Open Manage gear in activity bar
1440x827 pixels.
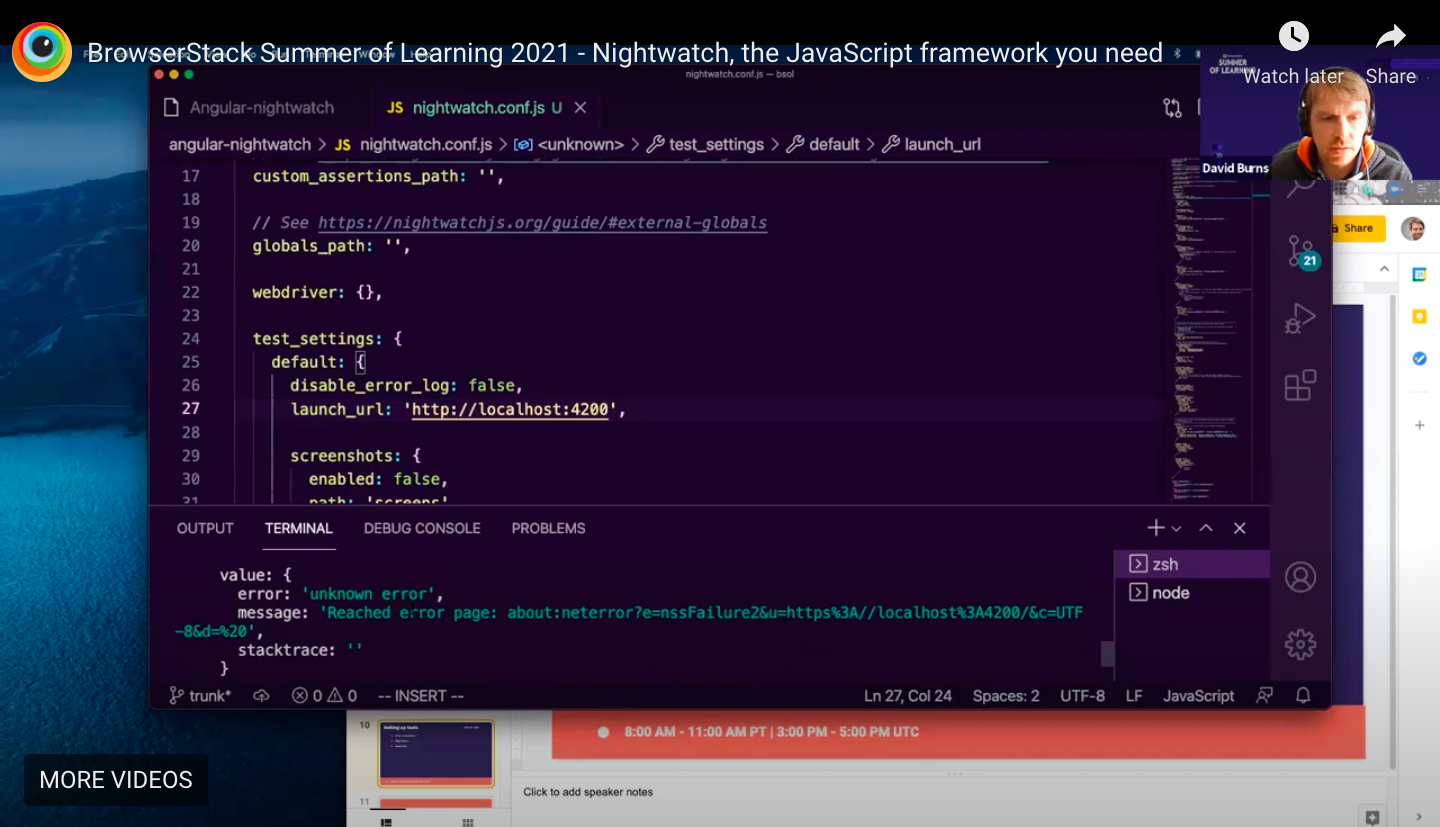pos(1300,644)
